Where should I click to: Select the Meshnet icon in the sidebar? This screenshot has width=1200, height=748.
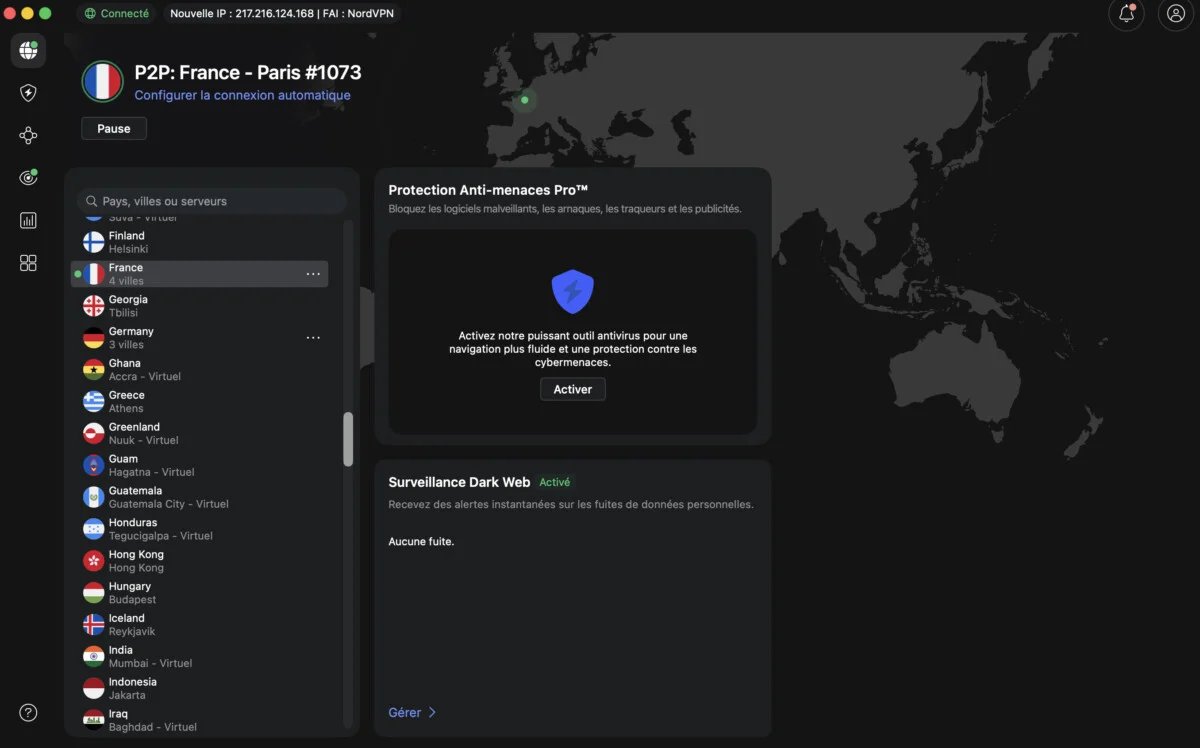[x=27, y=134]
